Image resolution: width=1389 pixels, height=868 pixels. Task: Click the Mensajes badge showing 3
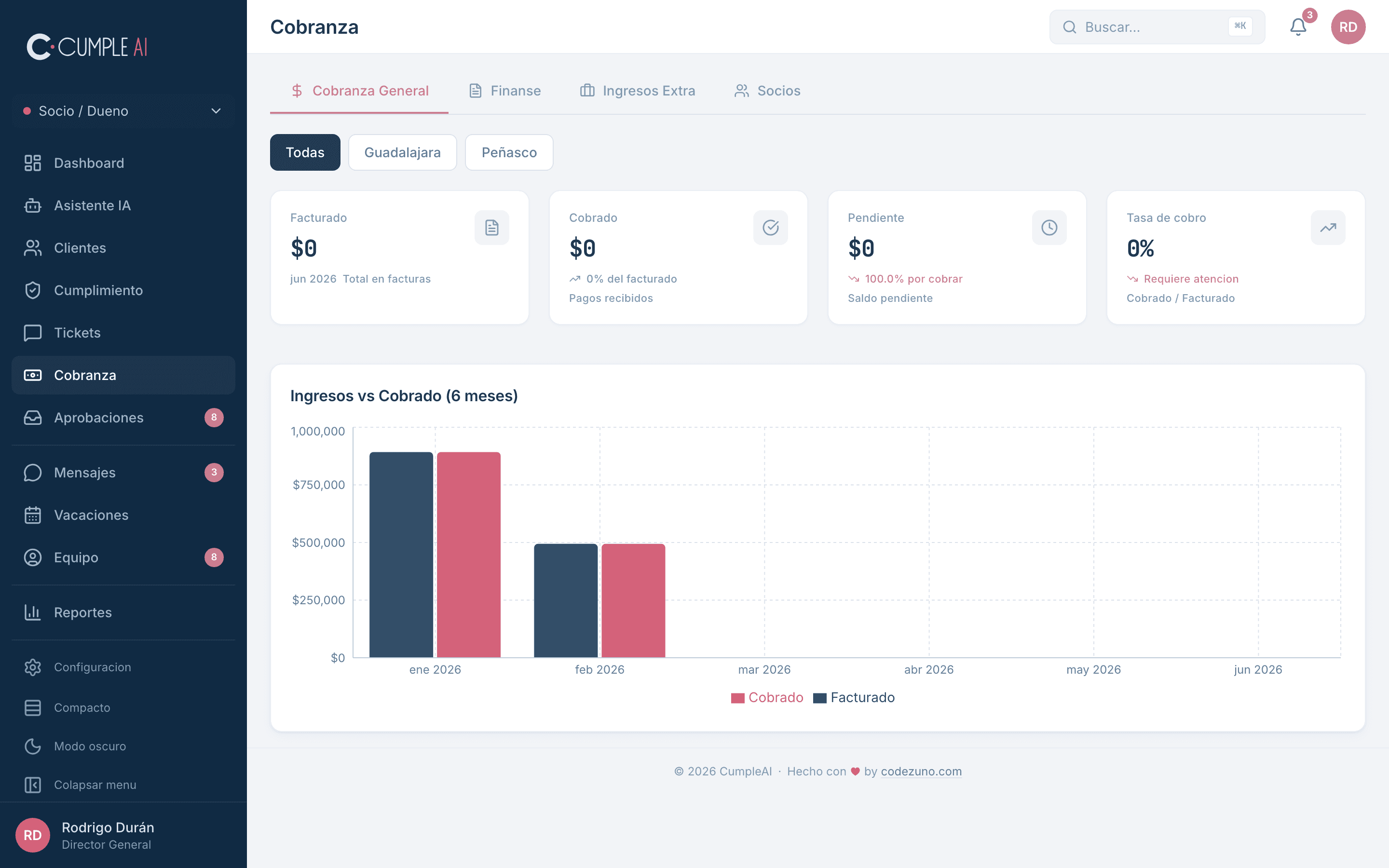[x=214, y=473]
